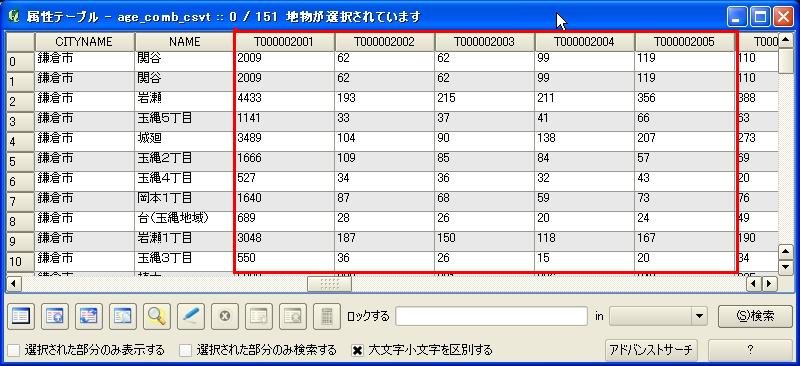Click the horizontal scrollbar right arrow
The image size is (800, 366).
pos(769,283)
